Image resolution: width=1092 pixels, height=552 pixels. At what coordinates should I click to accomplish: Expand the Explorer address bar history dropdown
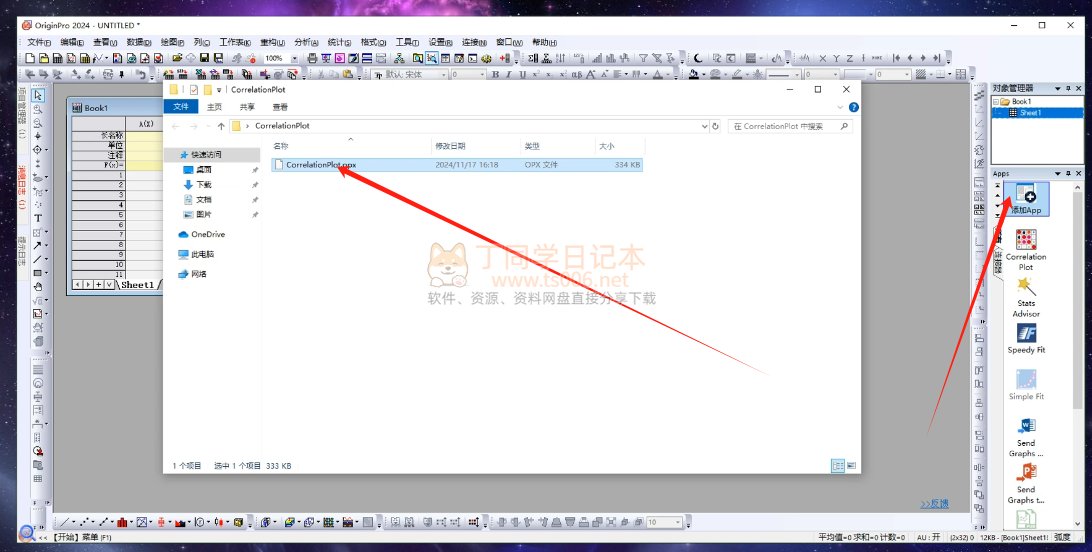click(x=704, y=126)
